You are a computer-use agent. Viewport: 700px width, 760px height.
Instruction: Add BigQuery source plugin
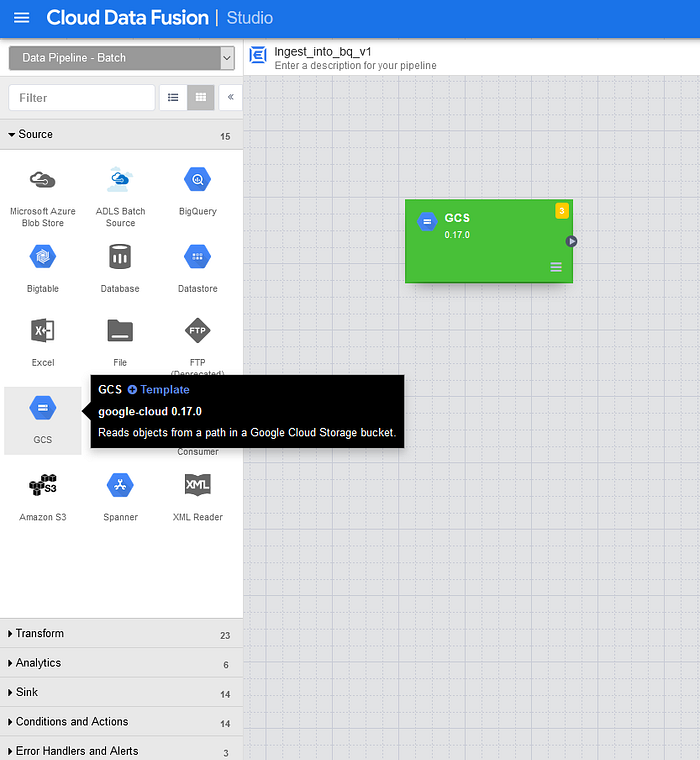(197, 191)
